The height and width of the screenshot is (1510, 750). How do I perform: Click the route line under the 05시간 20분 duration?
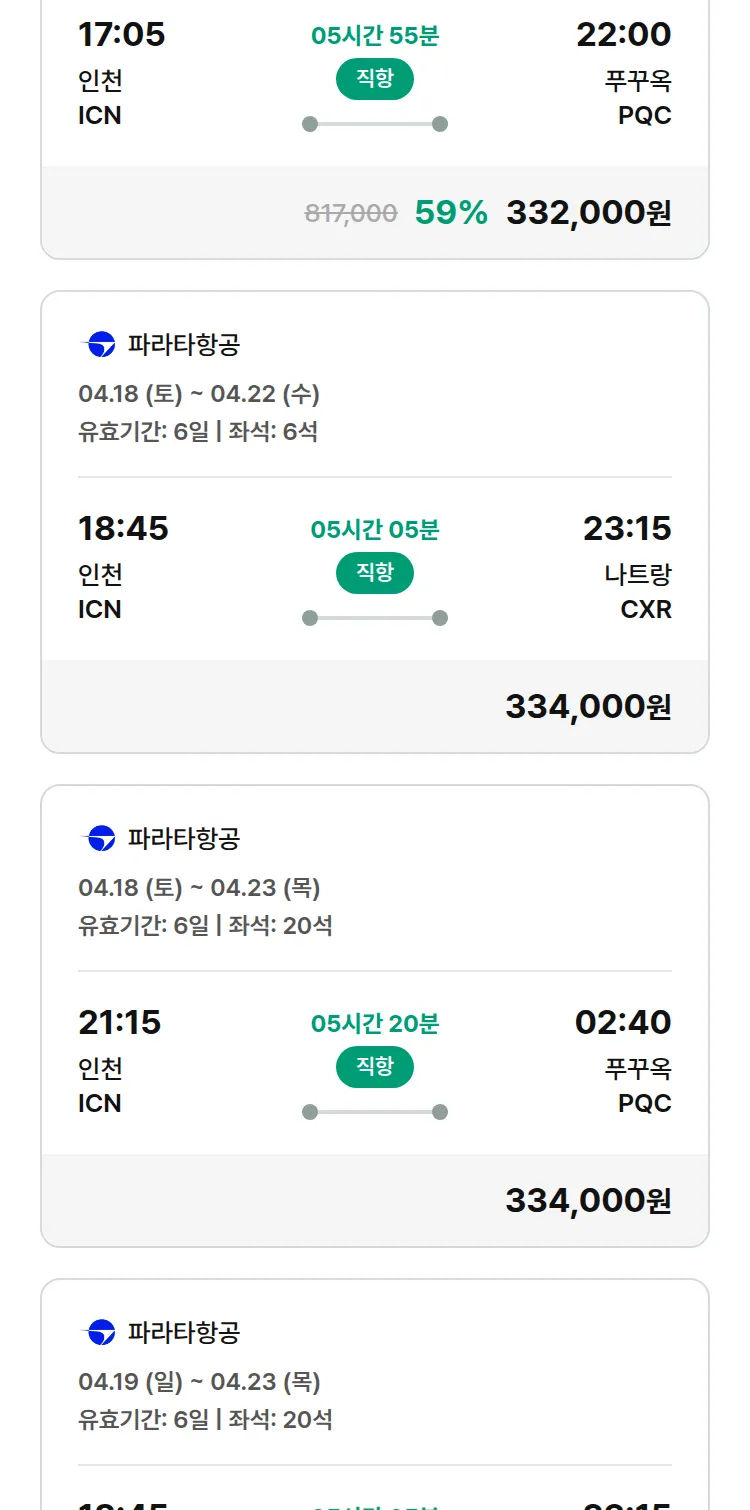pos(374,1112)
